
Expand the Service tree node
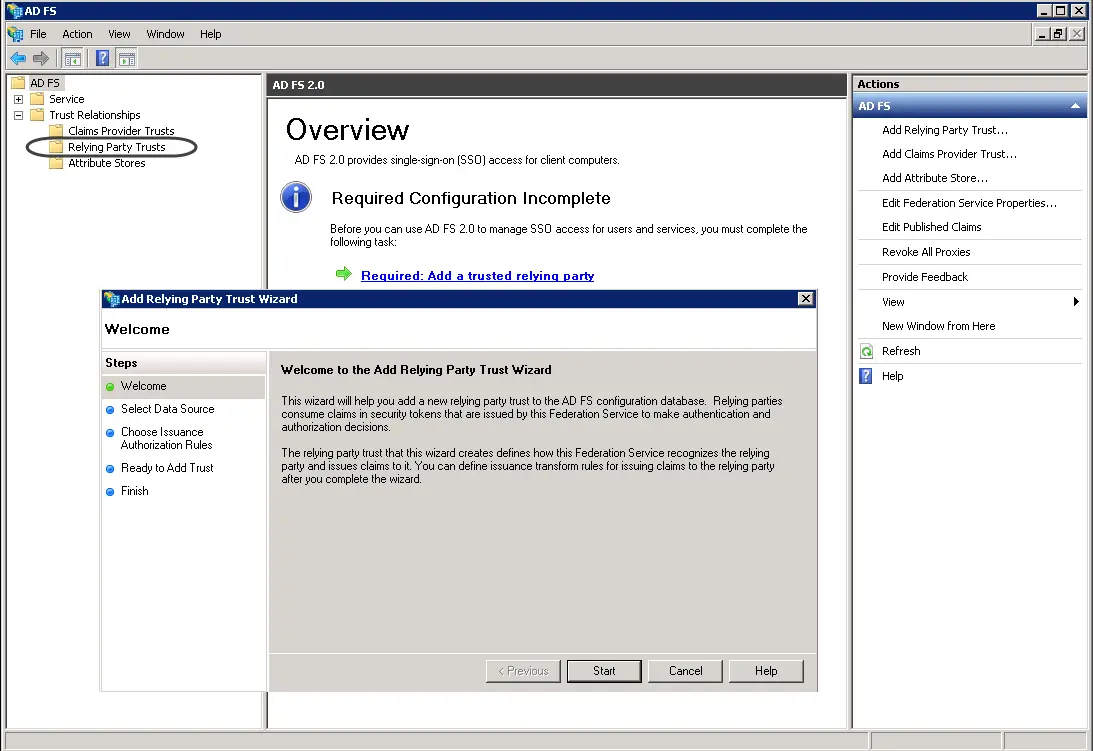click(19, 100)
